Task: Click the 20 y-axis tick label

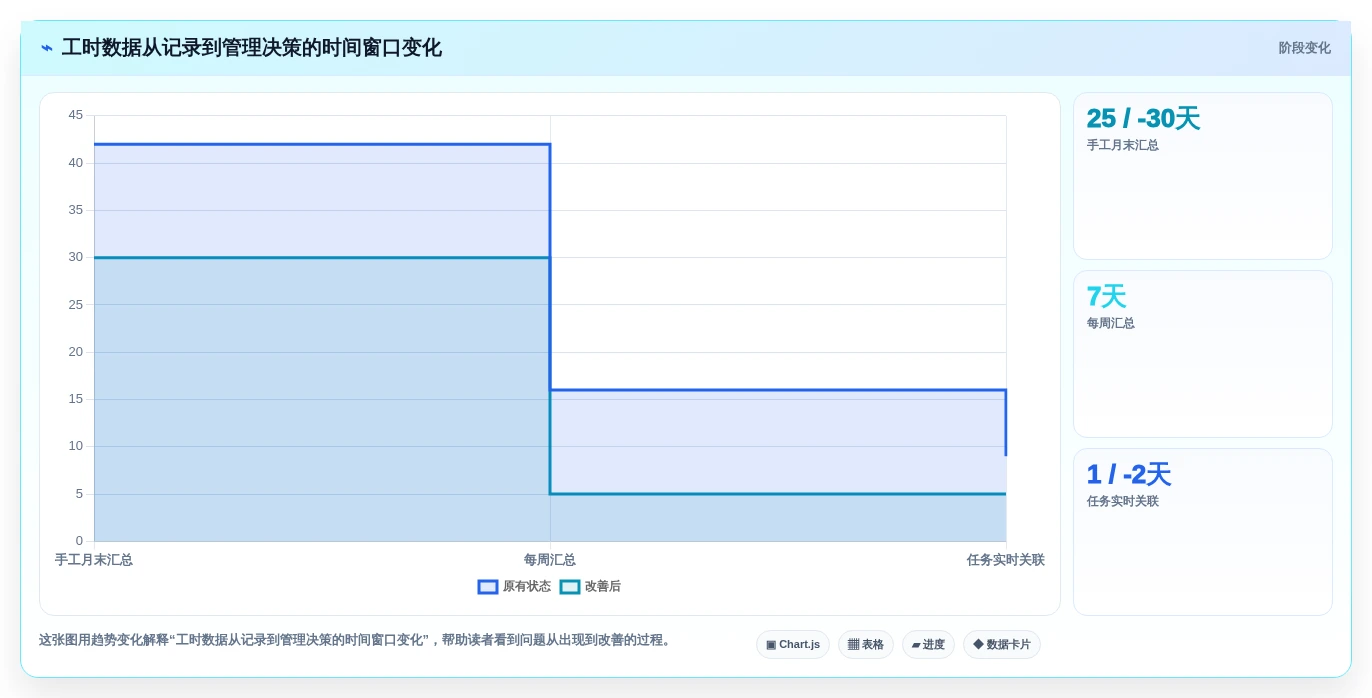Action: pos(76,352)
